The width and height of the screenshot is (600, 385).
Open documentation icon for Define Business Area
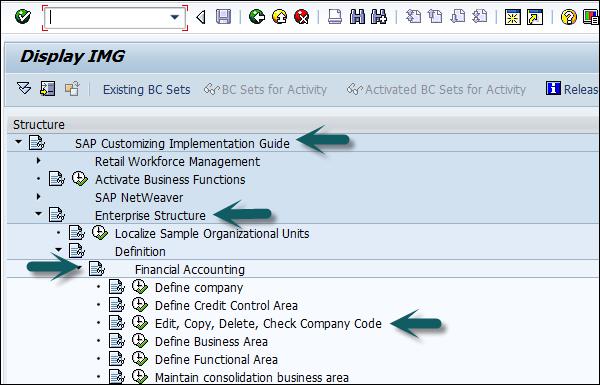tap(116, 341)
